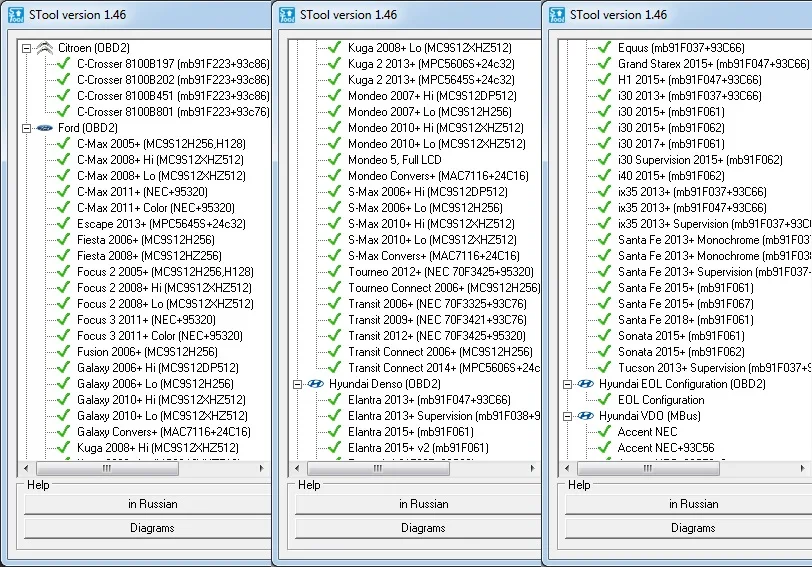This screenshot has width=812, height=567.
Task: Click the Hyundai Denso logo icon
Action: 315,384
